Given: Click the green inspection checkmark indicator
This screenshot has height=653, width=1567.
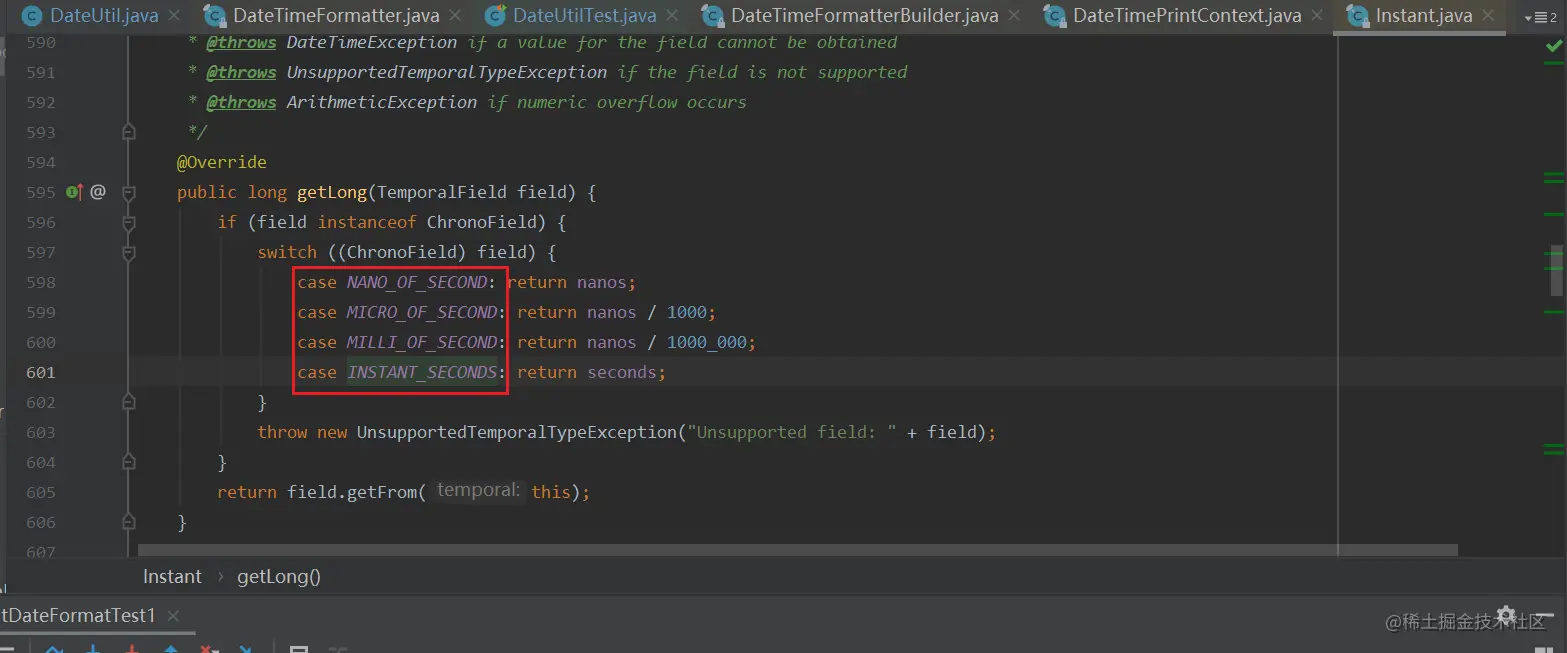Looking at the screenshot, I should [1553, 46].
